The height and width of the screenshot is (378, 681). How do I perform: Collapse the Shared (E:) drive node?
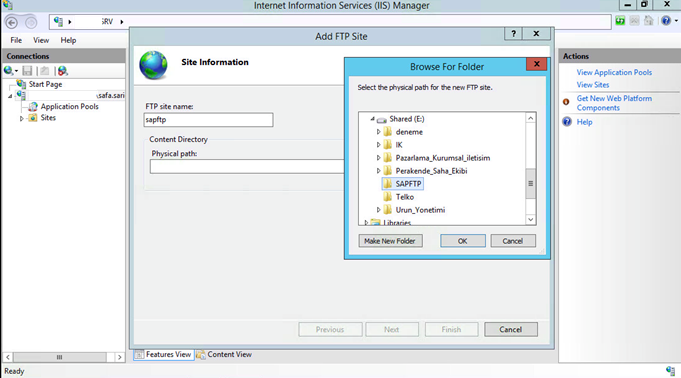[372, 119]
